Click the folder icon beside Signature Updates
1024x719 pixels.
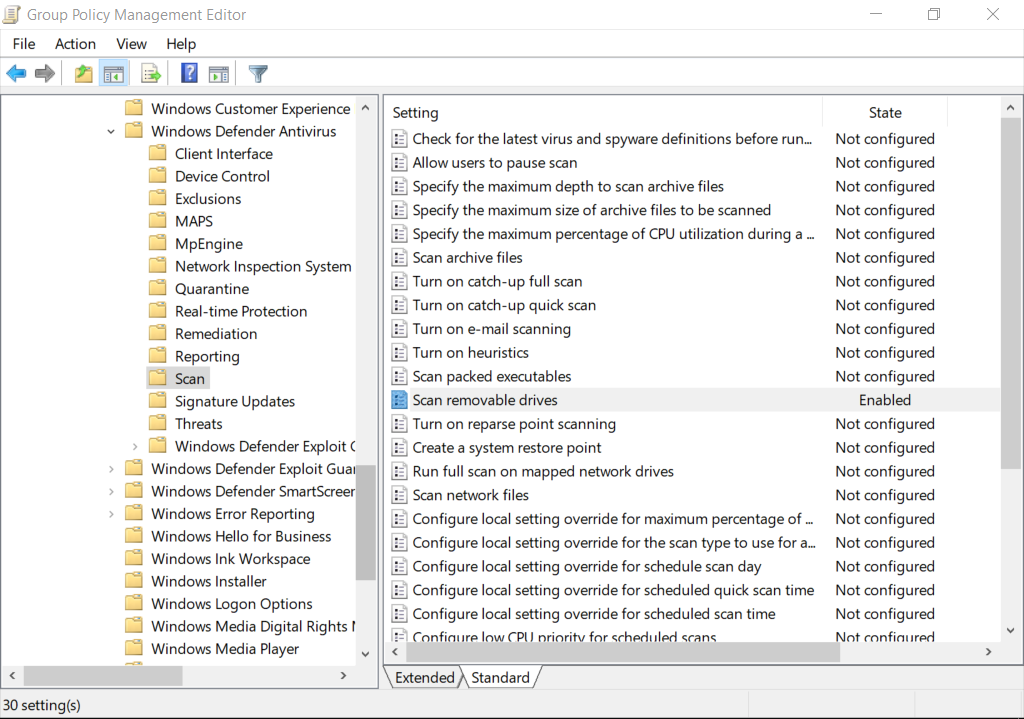pyautogui.click(x=157, y=400)
